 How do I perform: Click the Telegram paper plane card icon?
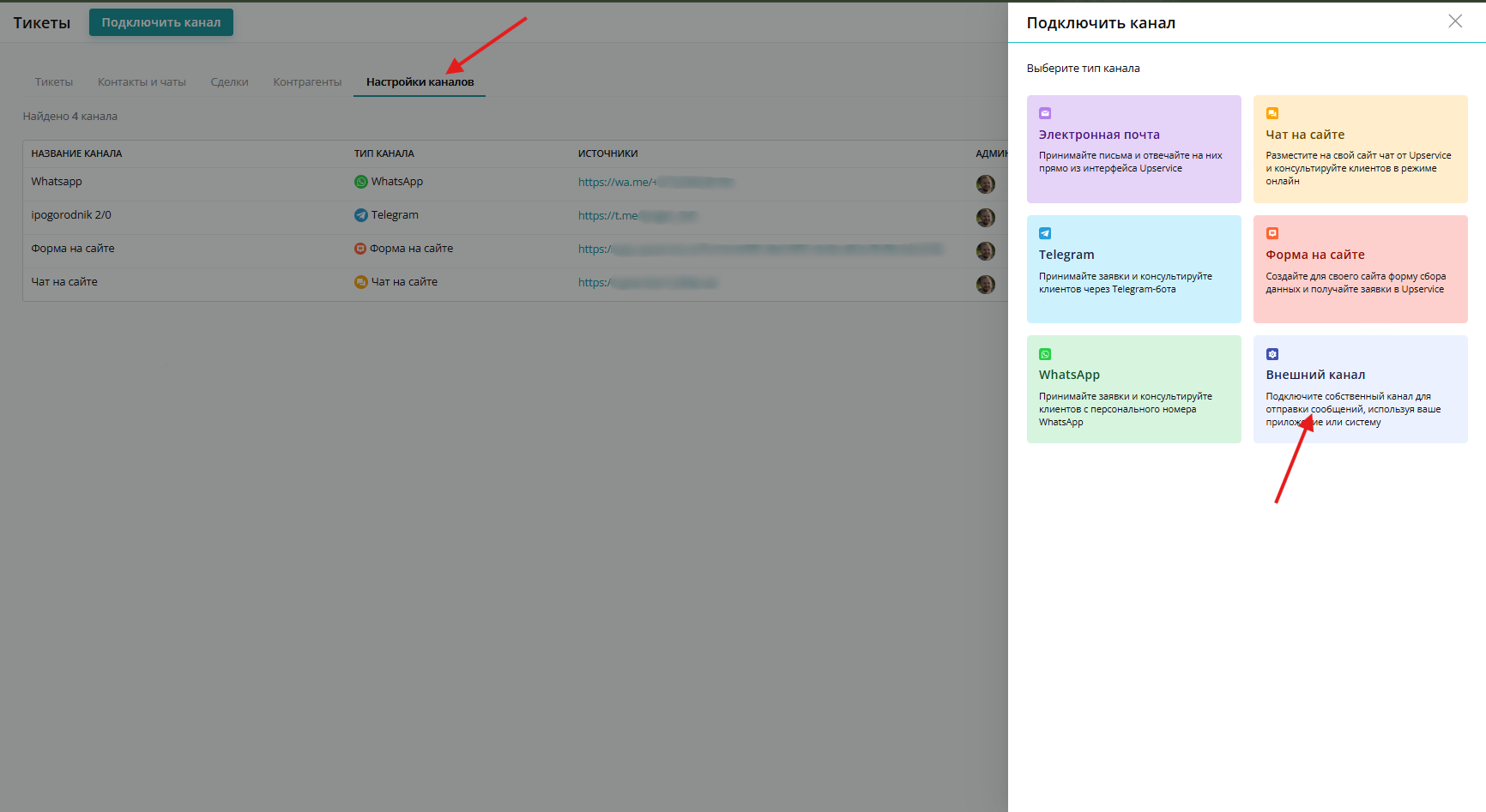click(1045, 233)
